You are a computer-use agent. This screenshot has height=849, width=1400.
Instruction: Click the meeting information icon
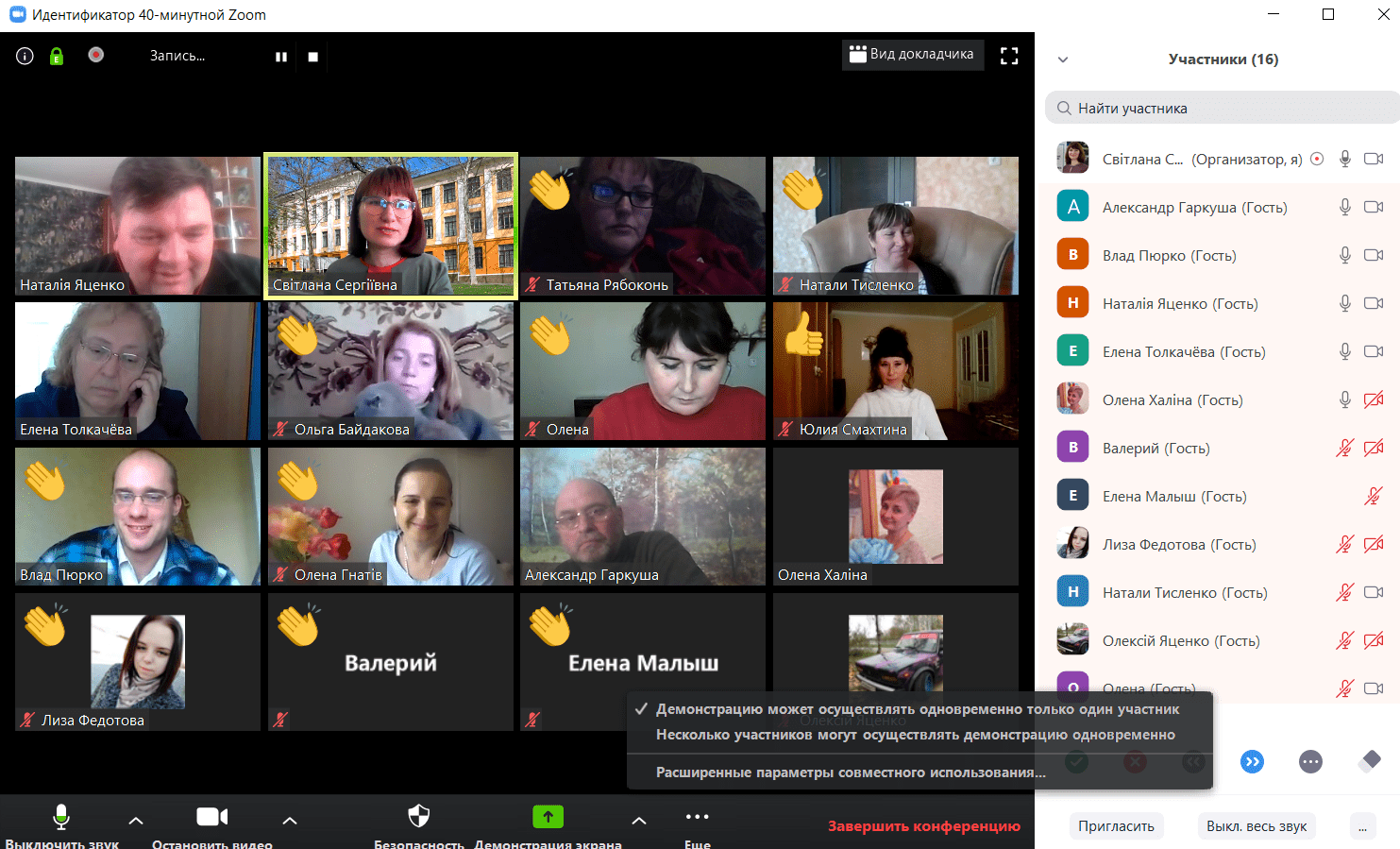click(x=25, y=57)
